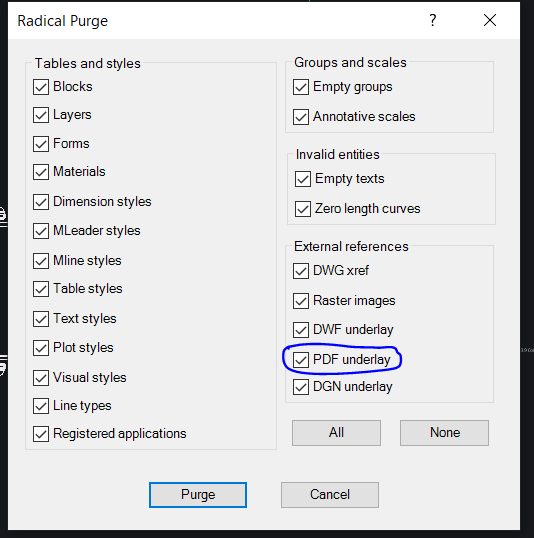Viewport: 534px width, 538px height.
Task: Close the Radical Purge dialog
Action: click(490, 20)
